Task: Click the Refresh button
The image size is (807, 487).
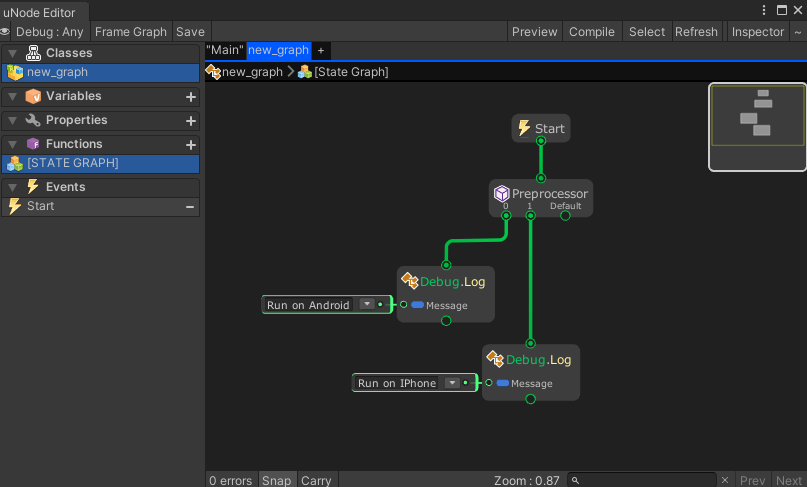Action: (696, 32)
